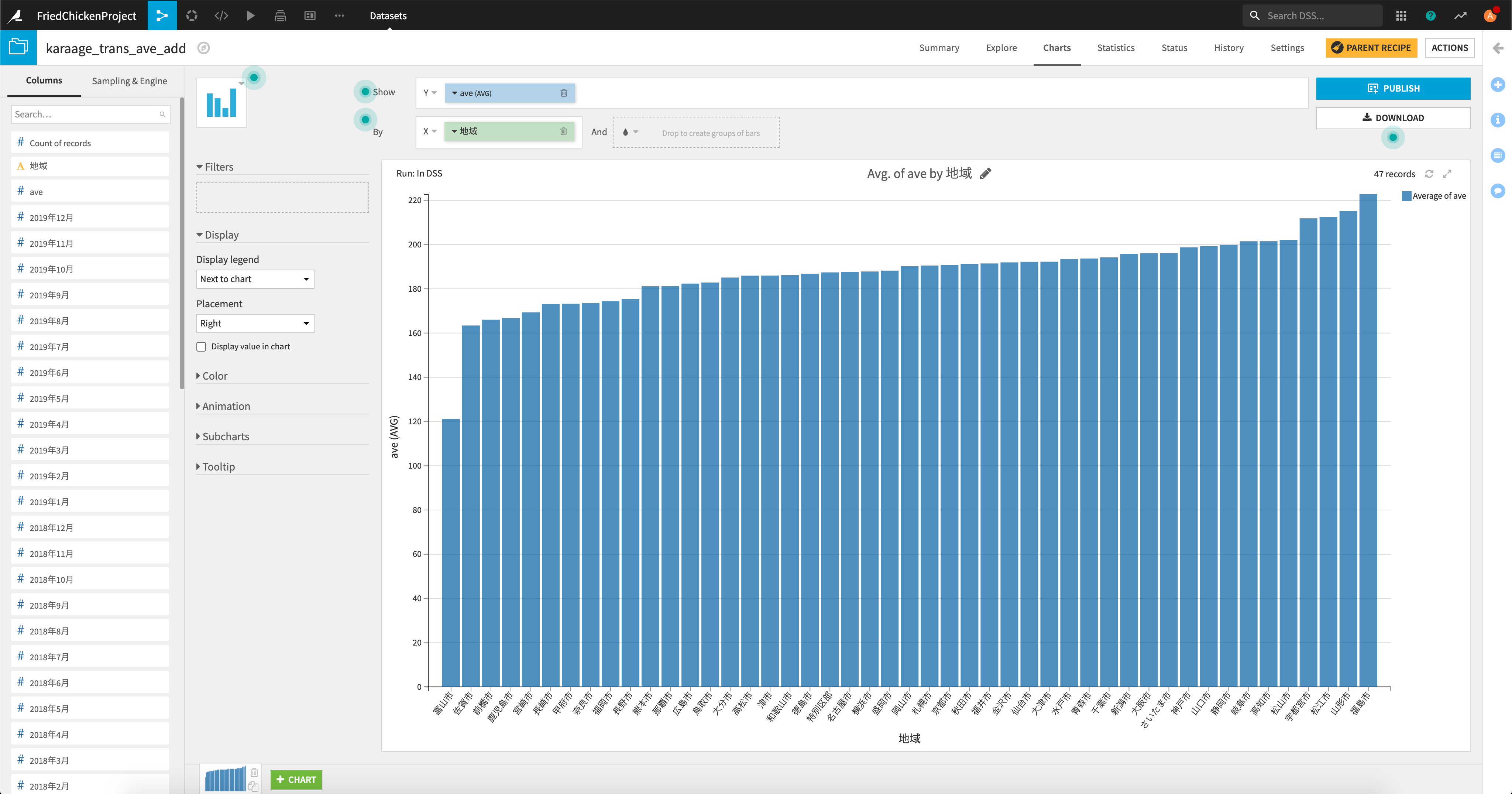The height and width of the screenshot is (794, 1512).
Task: Expand chart to fullscreen icon
Action: [x=1447, y=174]
